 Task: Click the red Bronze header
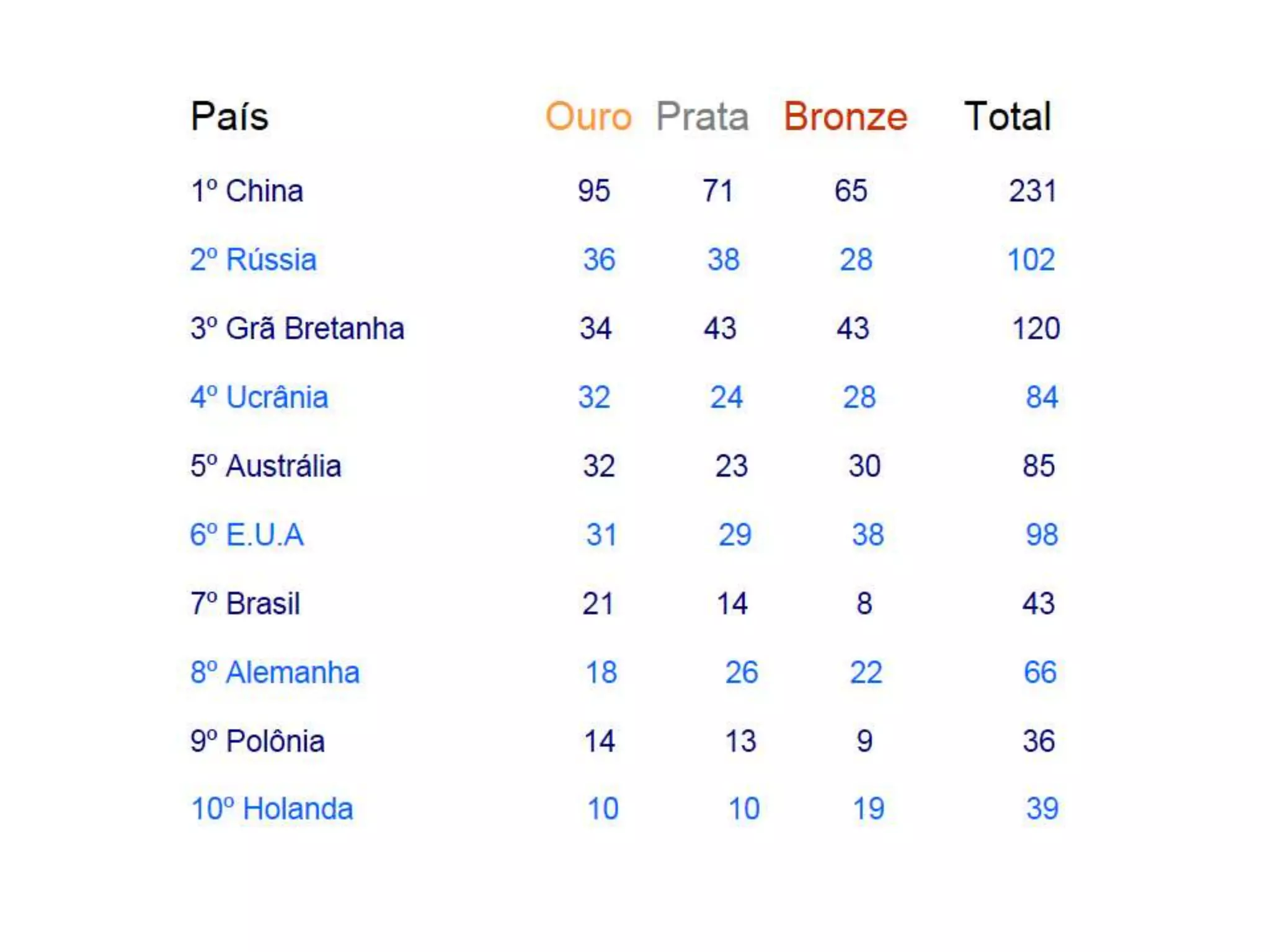coord(845,117)
